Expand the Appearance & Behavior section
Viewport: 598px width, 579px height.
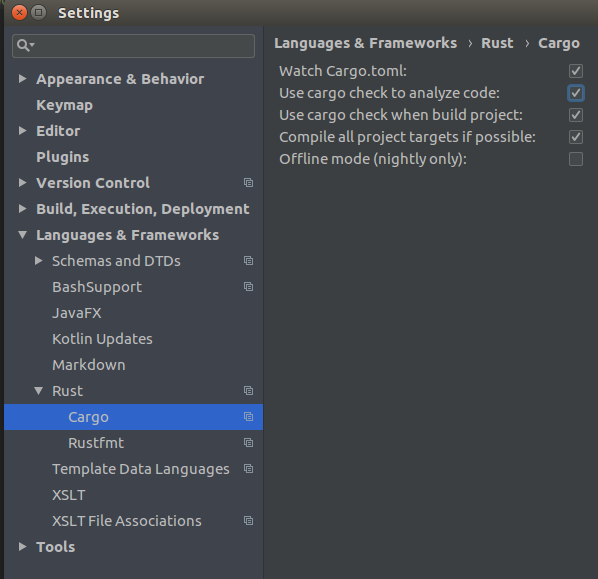tap(23, 79)
